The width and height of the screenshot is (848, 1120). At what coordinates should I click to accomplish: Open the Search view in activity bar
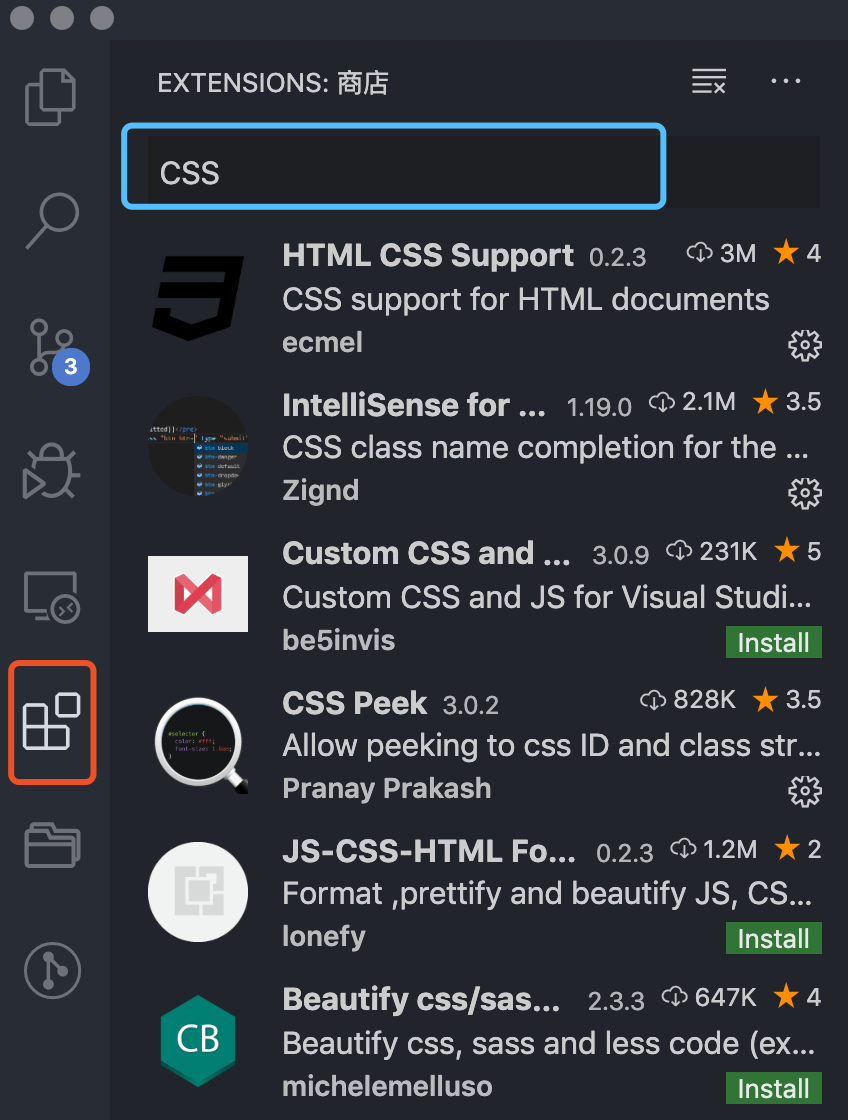(x=52, y=221)
